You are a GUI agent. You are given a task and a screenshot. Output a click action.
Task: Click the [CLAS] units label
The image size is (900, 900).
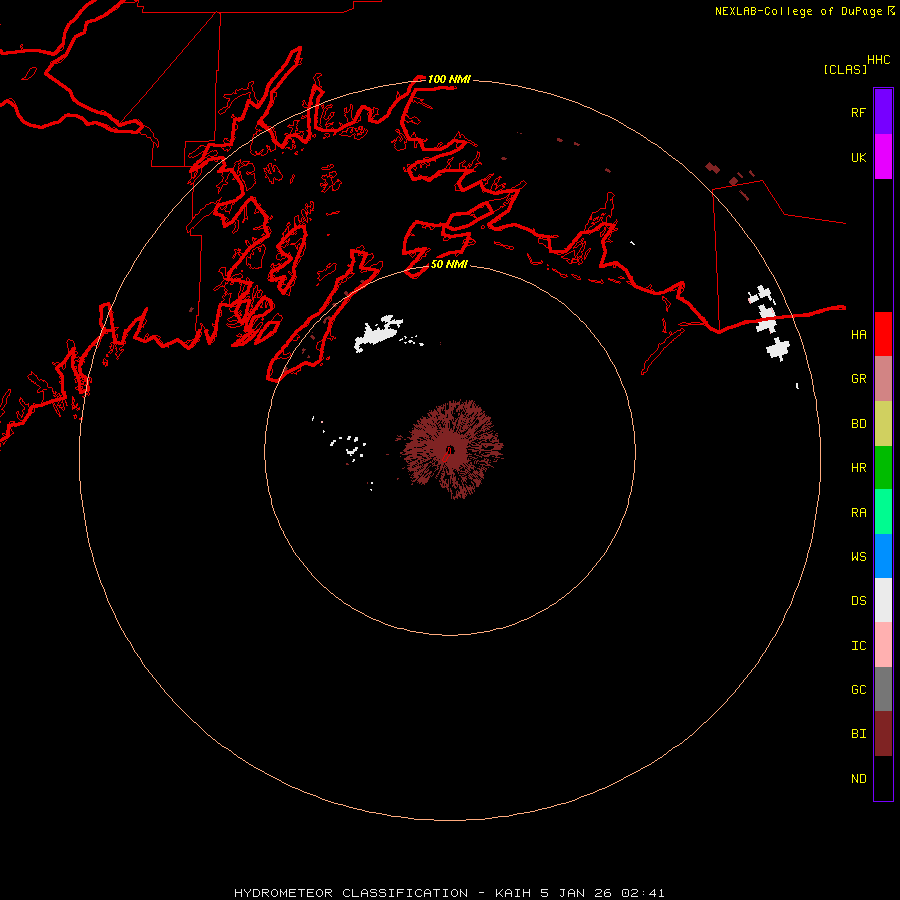pos(845,69)
